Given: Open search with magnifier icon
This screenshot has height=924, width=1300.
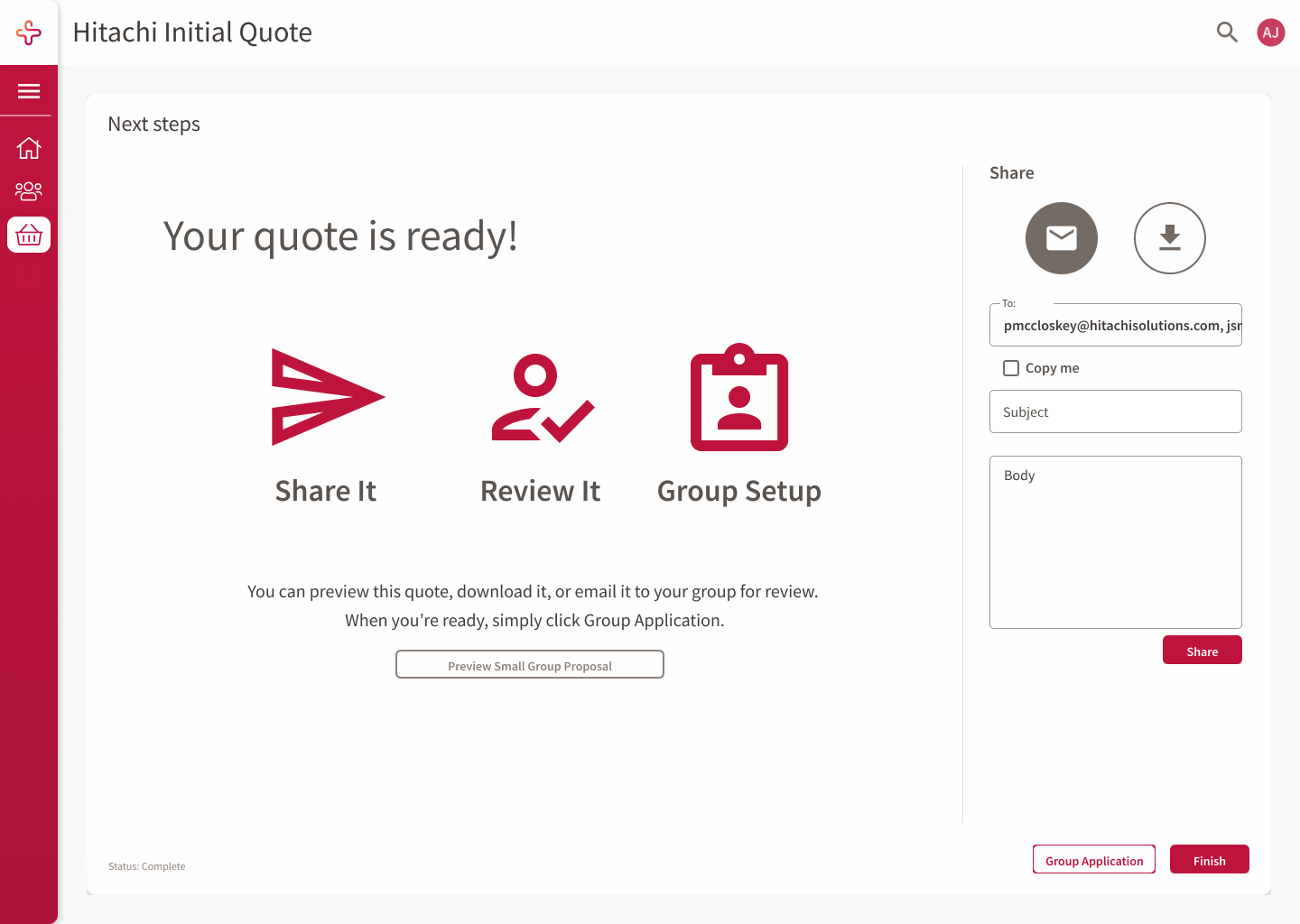Looking at the screenshot, I should tap(1227, 32).
